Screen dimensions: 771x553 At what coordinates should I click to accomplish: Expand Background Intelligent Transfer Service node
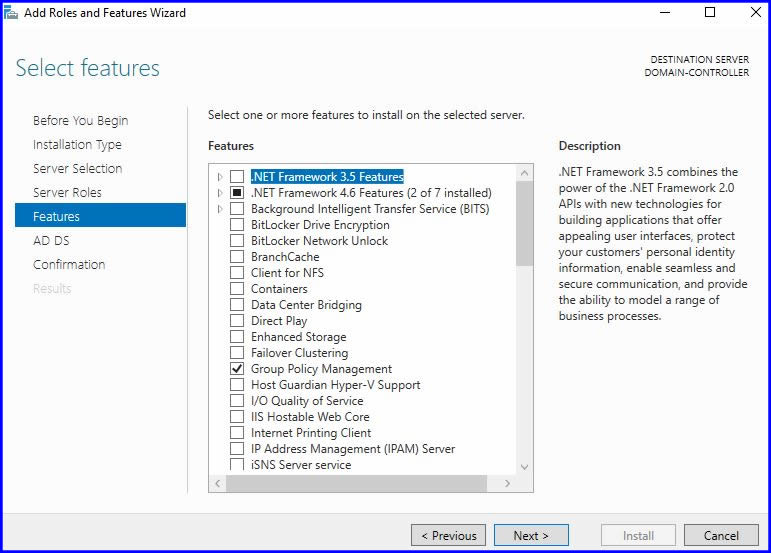[220, 209]
